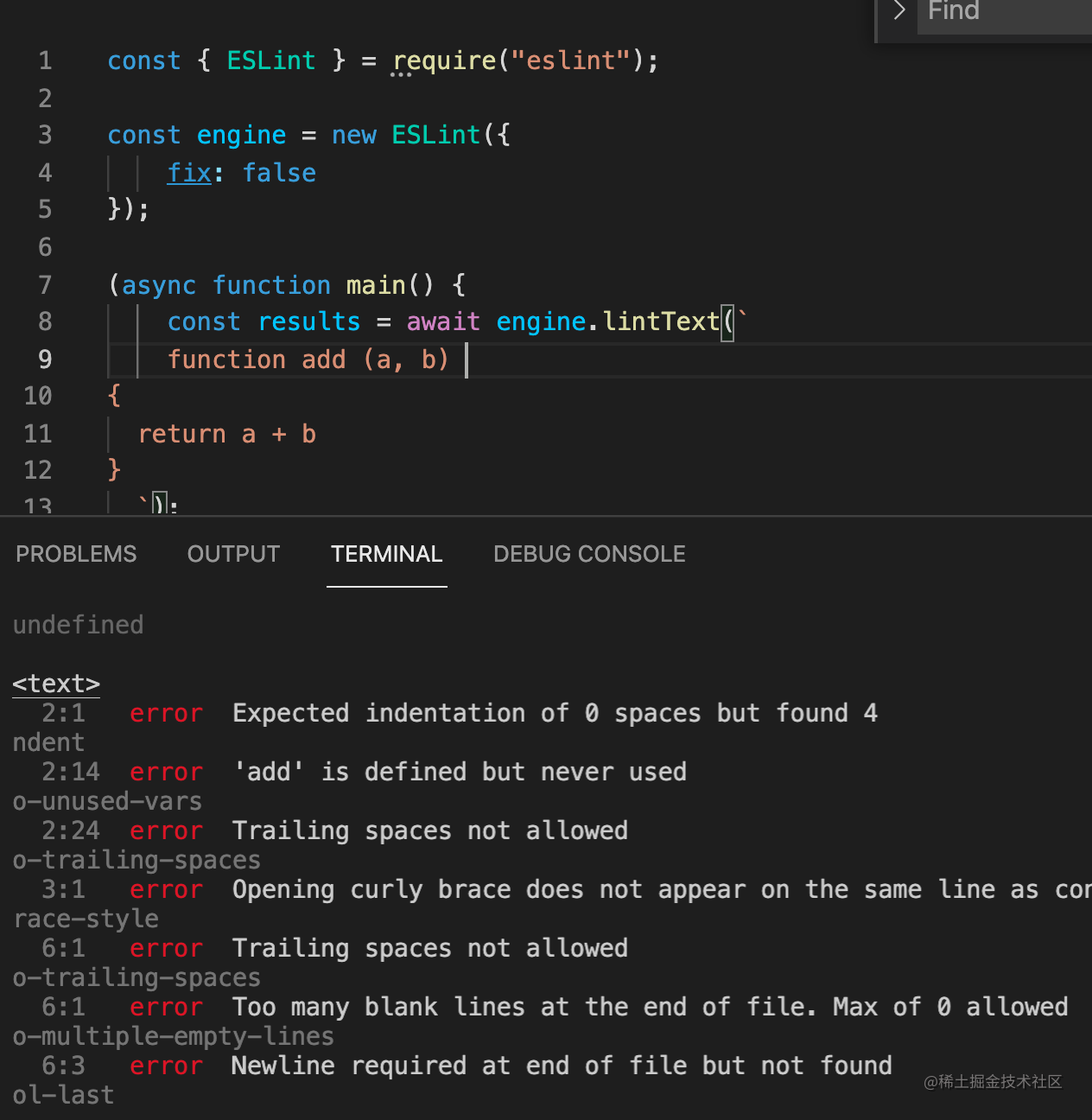The width and height of the screenshot is (1092, 1120).
Task: Switch to the PROBLEMS tab
Action: tap(76, 554)
